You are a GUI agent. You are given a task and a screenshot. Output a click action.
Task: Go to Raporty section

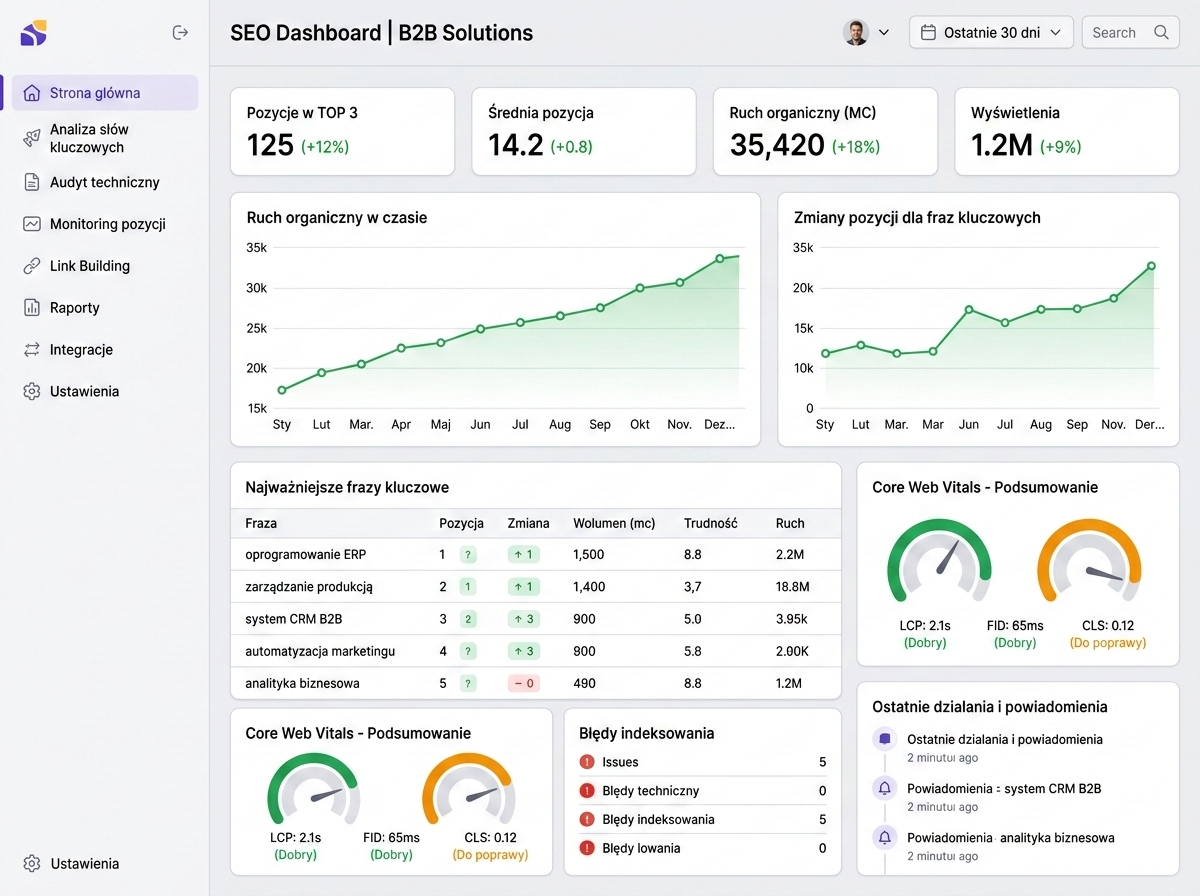[75, 308]
